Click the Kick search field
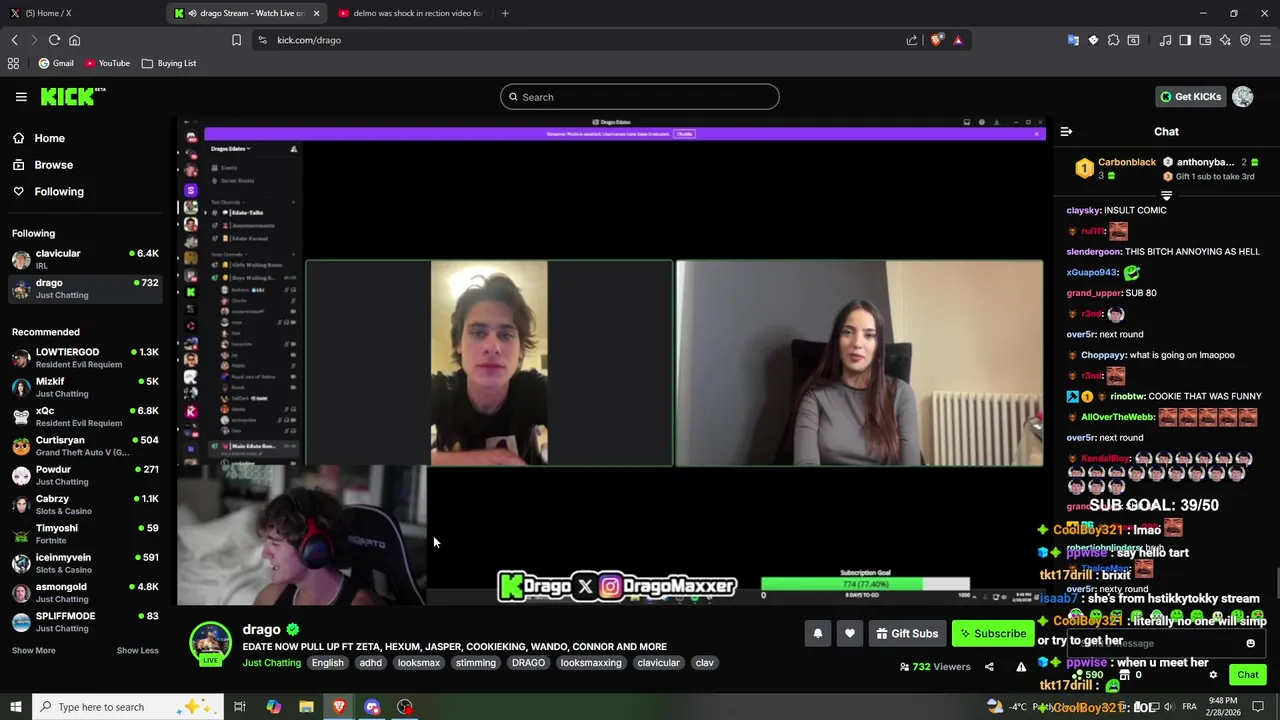Image resolution: width=1280 pixels, height=720 pixels. pos(640,97)
